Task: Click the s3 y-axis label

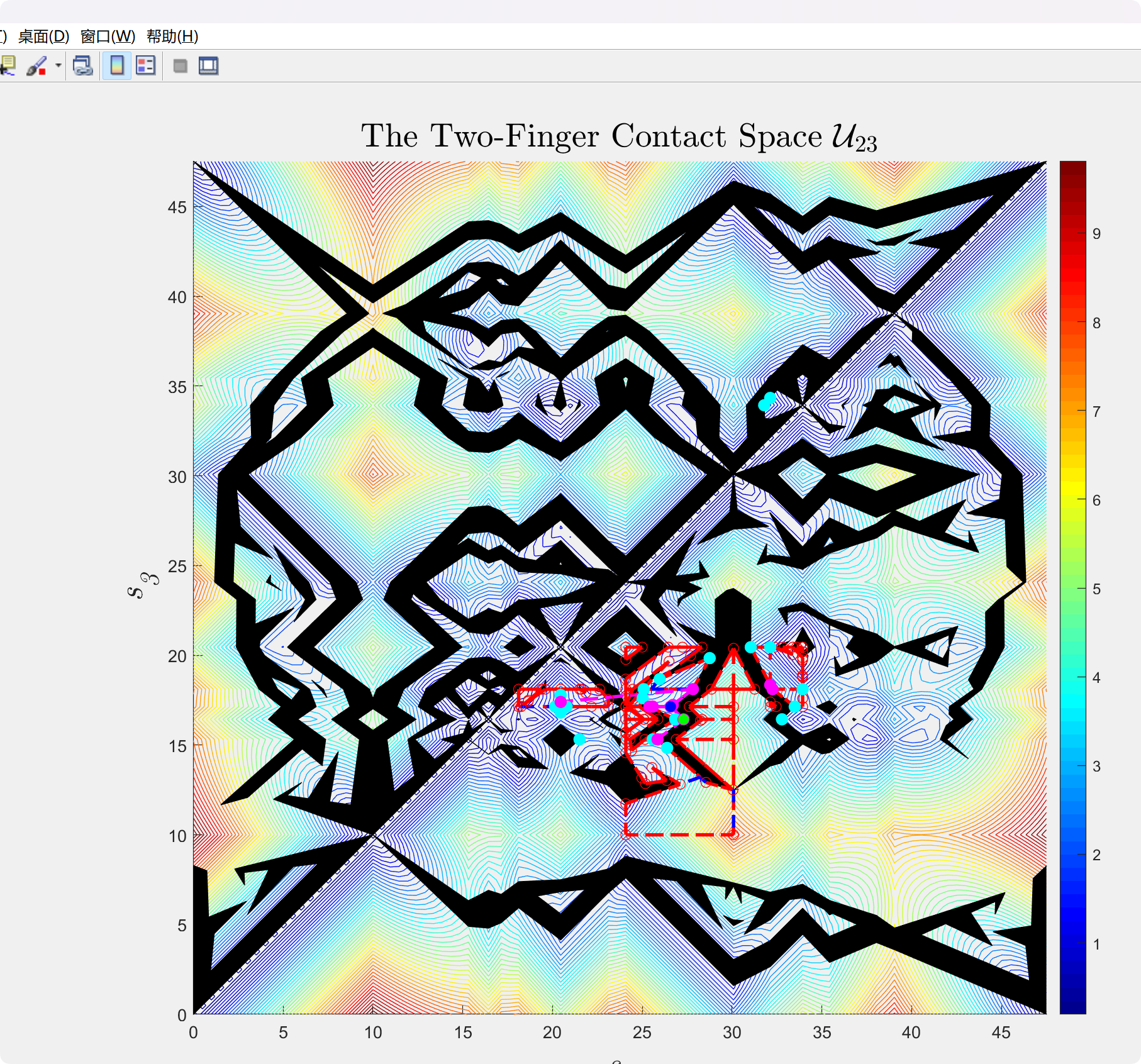Action: click(142, 586)
